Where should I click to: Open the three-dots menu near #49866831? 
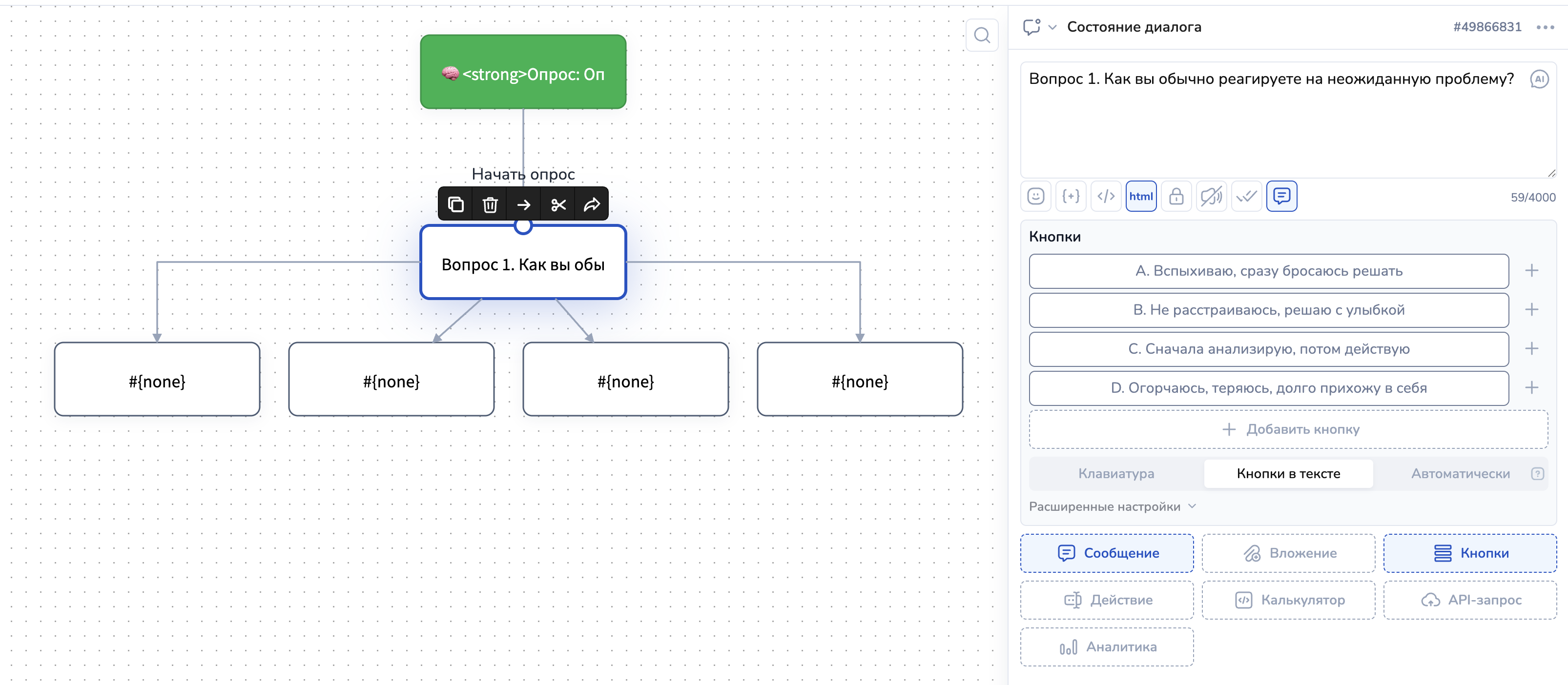tap(1544, 27)
